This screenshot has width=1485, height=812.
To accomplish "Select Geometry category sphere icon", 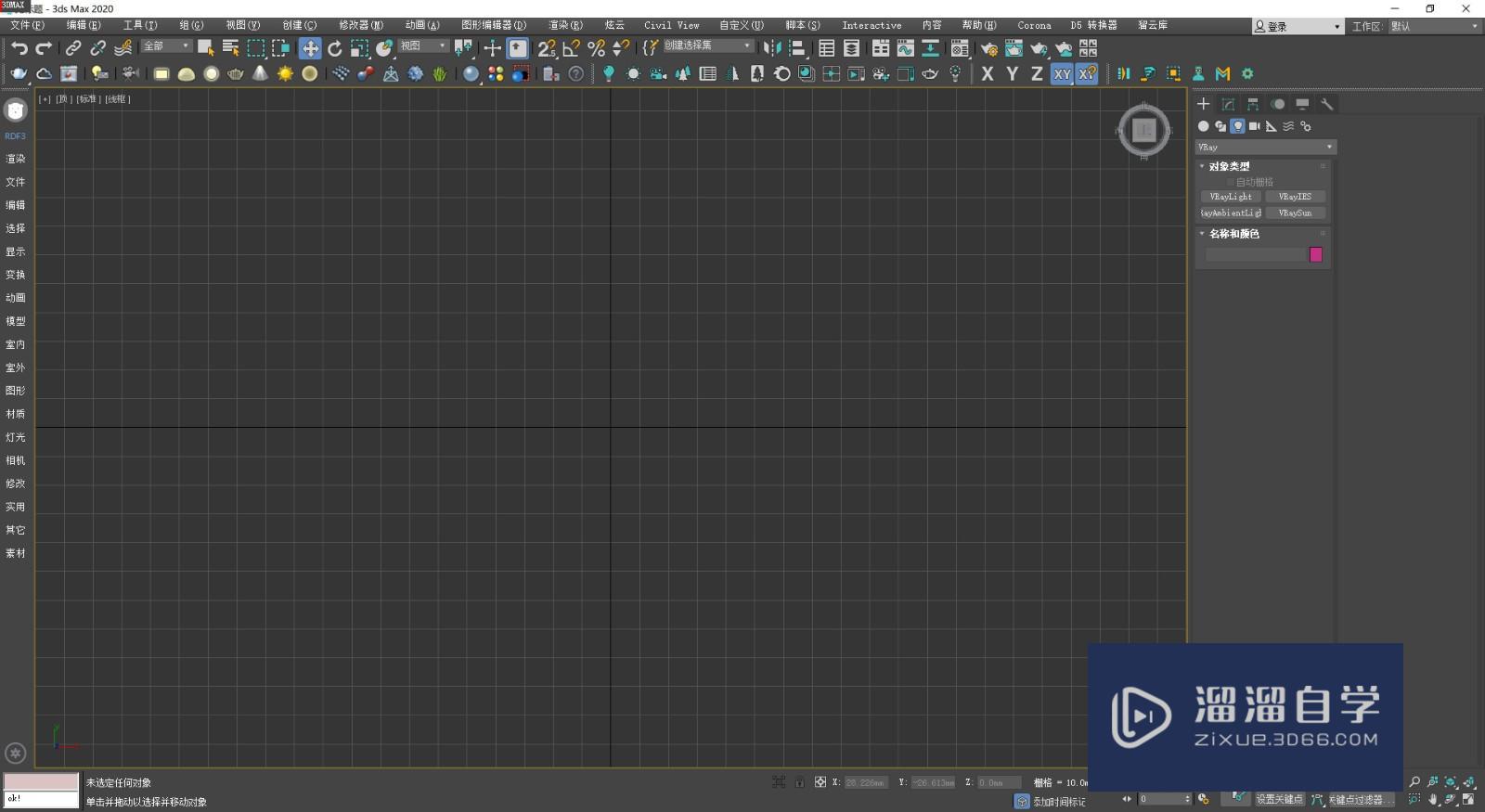I will click(x=1204, y=126).
